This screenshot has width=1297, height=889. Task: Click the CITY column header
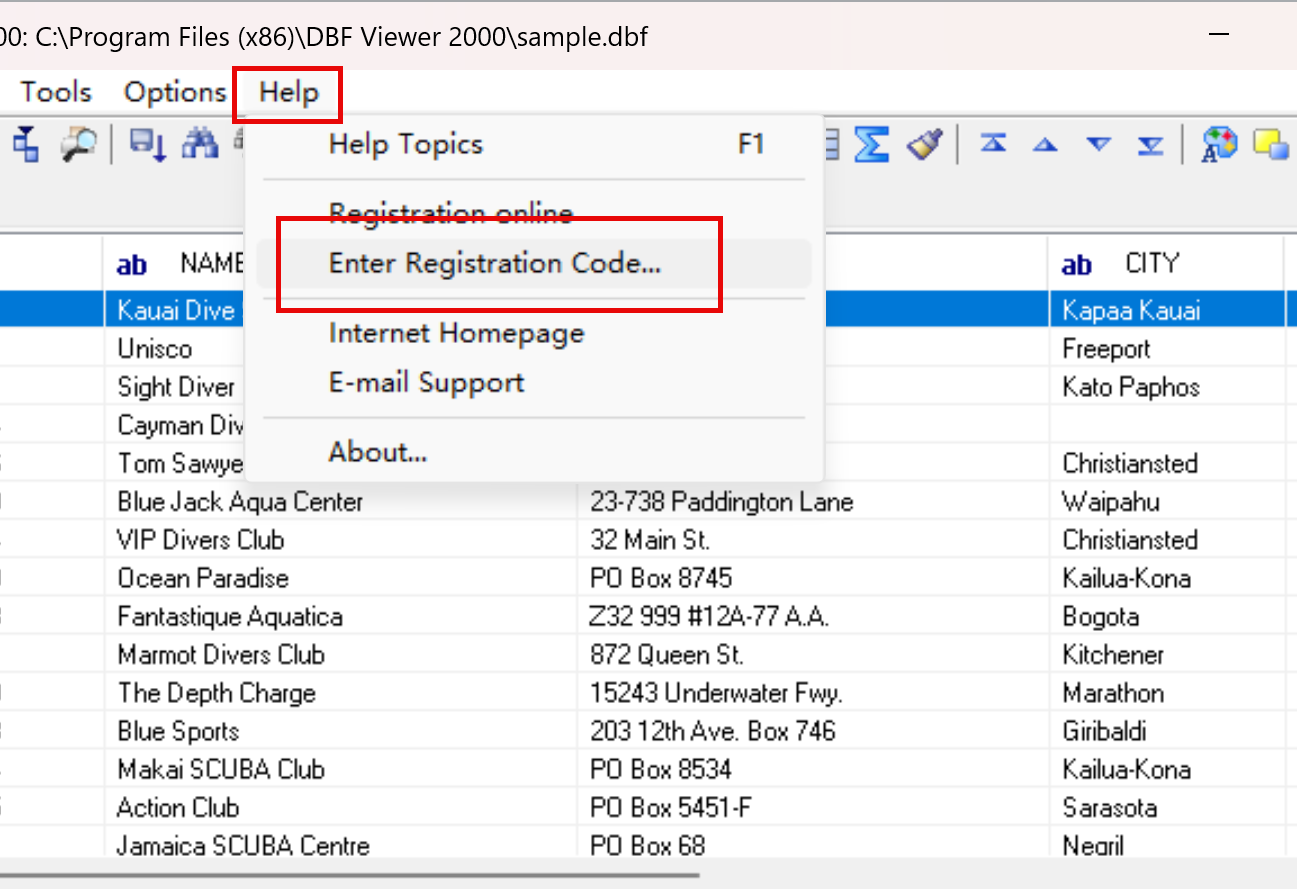pos(1150,264)
